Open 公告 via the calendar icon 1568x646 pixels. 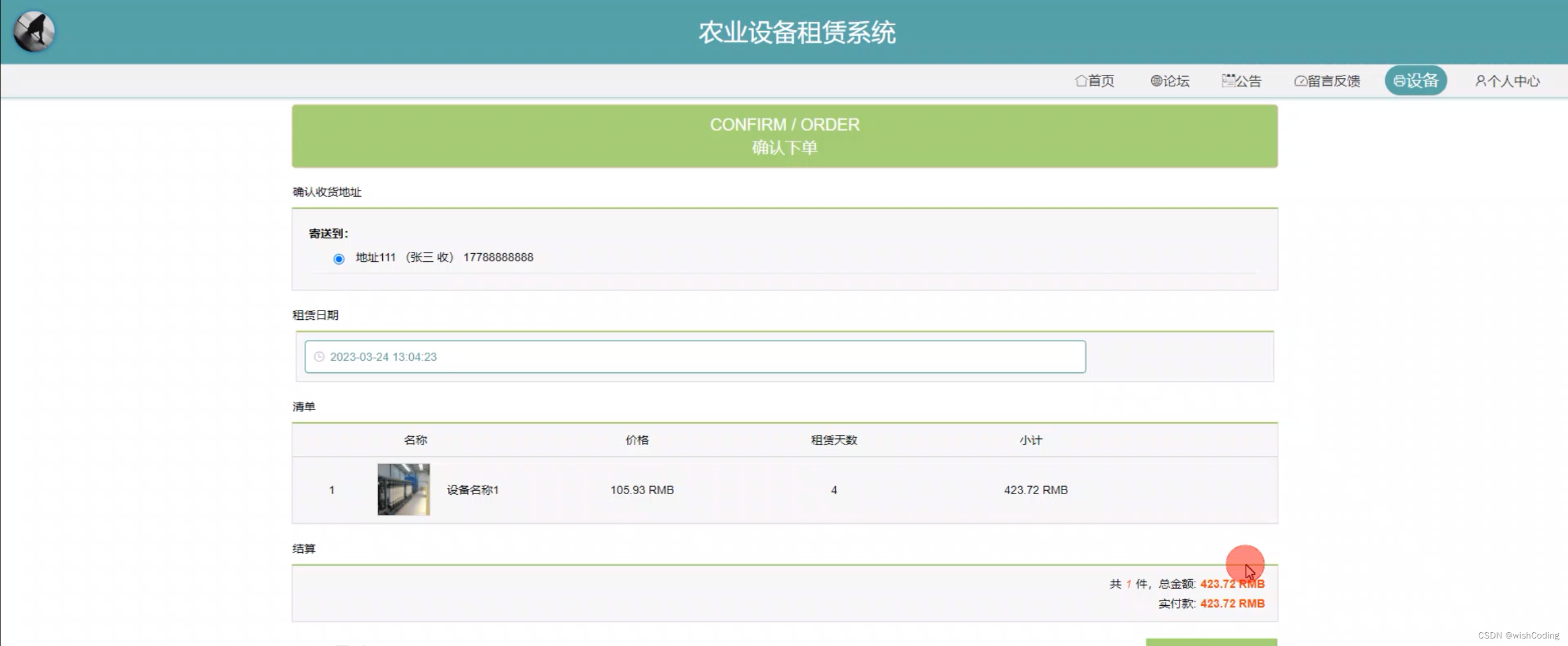[x=1228, y=81]
